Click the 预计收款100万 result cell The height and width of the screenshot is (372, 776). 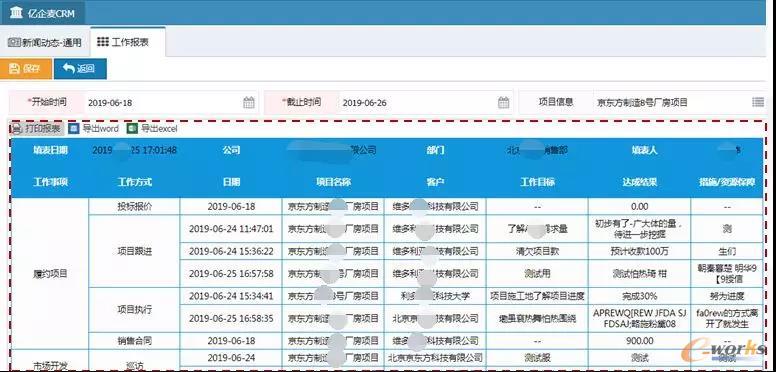pyautogui.click(x=639, y=251)
